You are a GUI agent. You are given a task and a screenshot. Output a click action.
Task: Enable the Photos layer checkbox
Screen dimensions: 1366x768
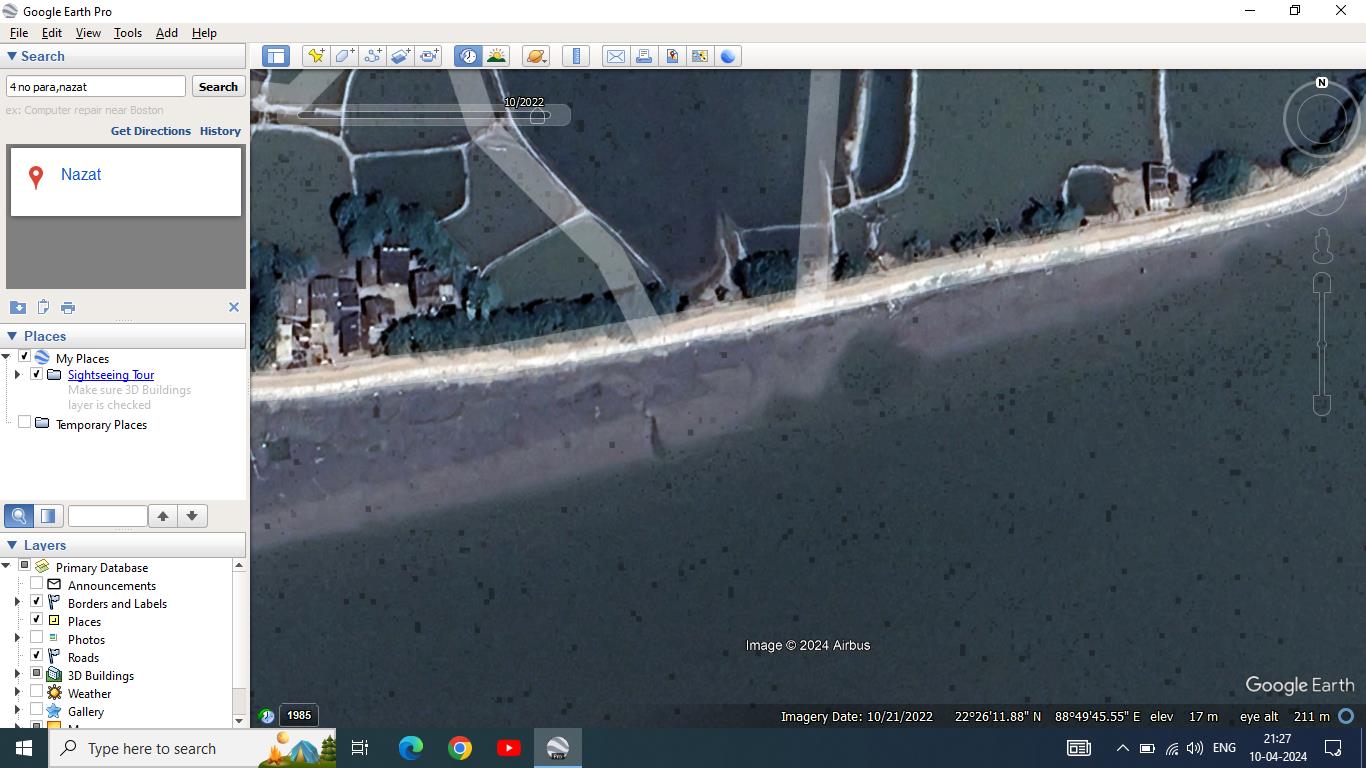[37, 639]
